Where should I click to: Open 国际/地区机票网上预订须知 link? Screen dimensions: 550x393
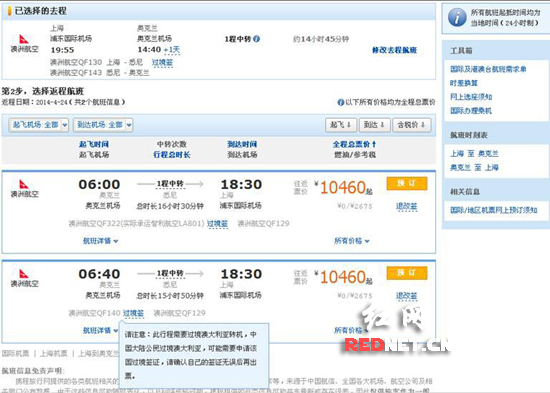coord(494,210)
